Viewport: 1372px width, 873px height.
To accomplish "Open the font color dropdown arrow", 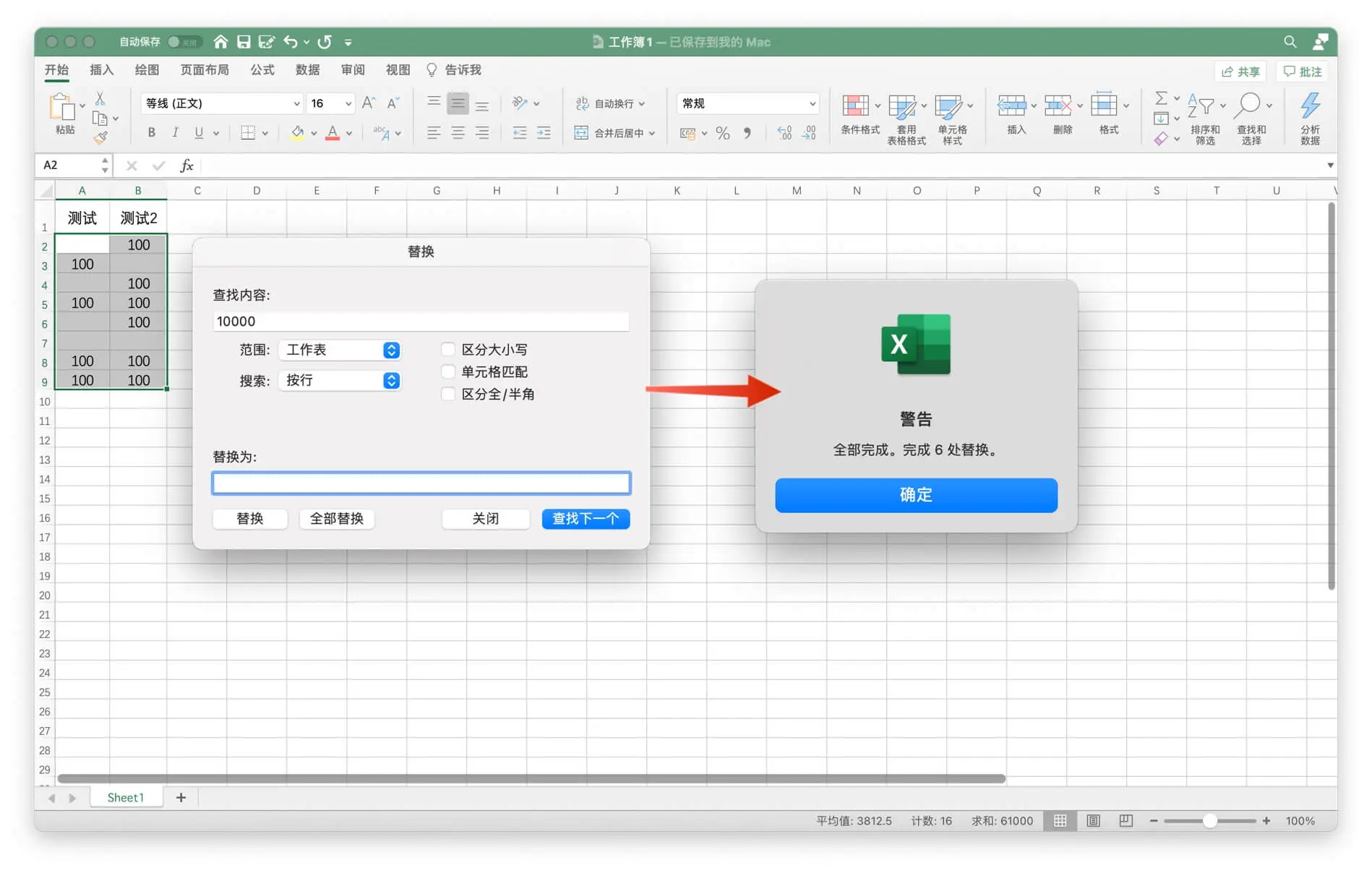I will coord(349,133).
